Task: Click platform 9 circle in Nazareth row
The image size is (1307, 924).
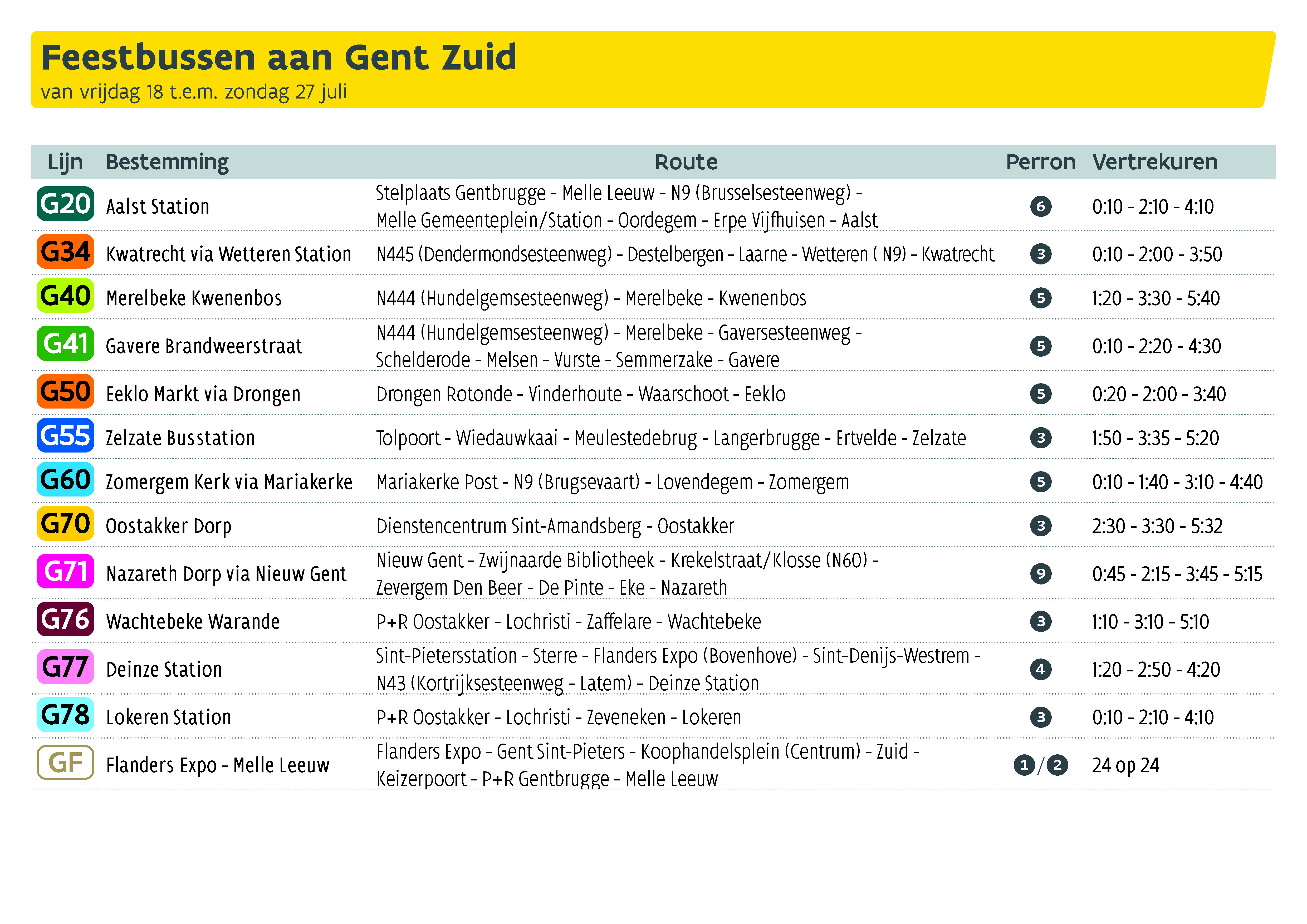Action: coord(1041,573)
